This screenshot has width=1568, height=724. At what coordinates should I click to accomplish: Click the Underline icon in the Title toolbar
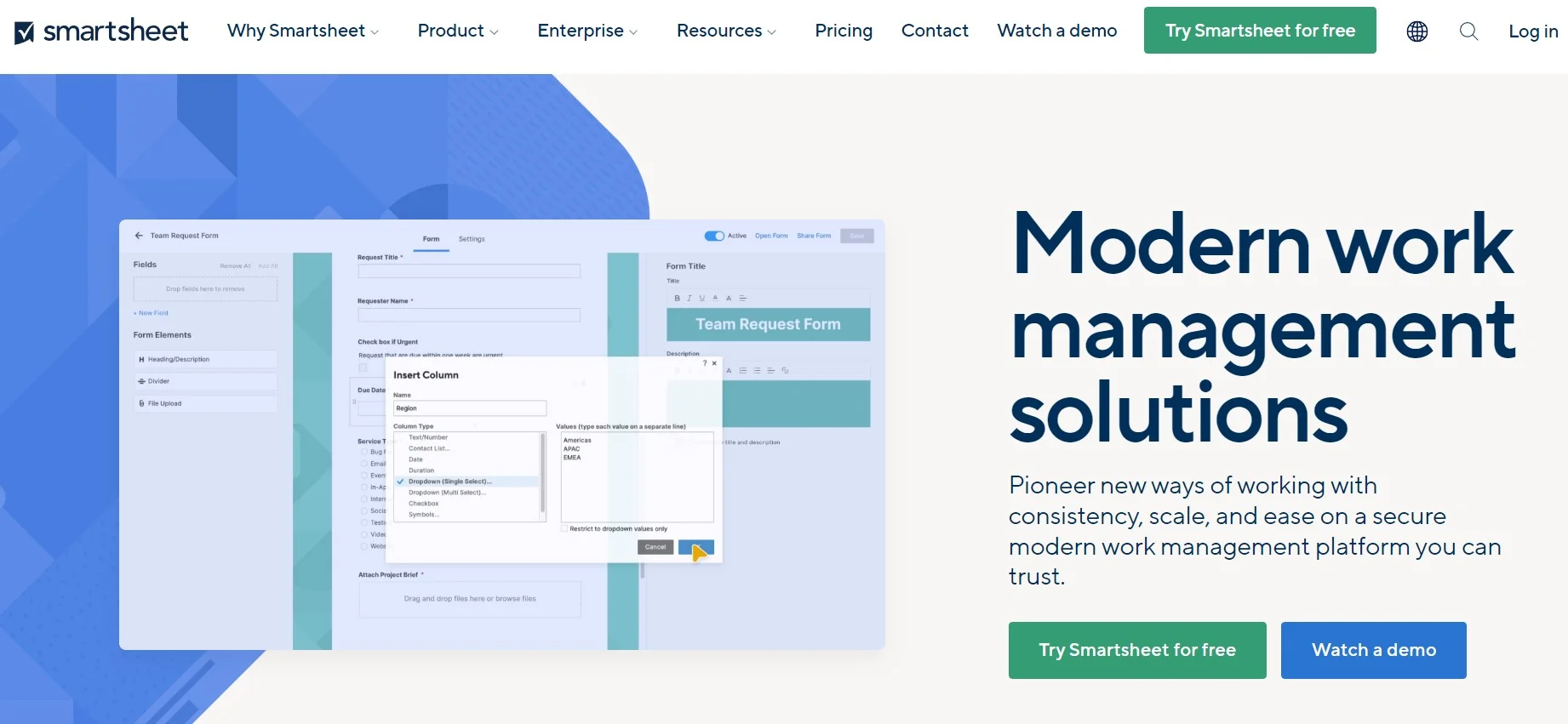coord(701,299)
